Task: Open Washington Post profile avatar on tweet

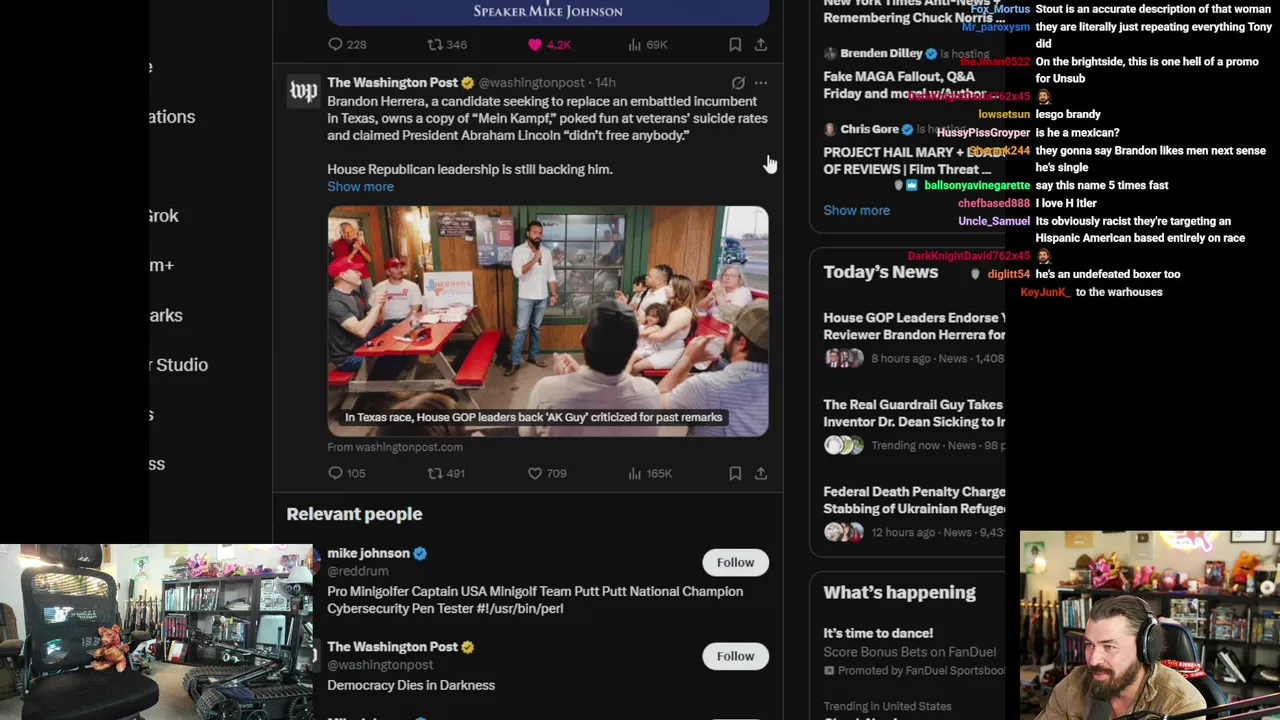Action: click(x=303, y=91)
